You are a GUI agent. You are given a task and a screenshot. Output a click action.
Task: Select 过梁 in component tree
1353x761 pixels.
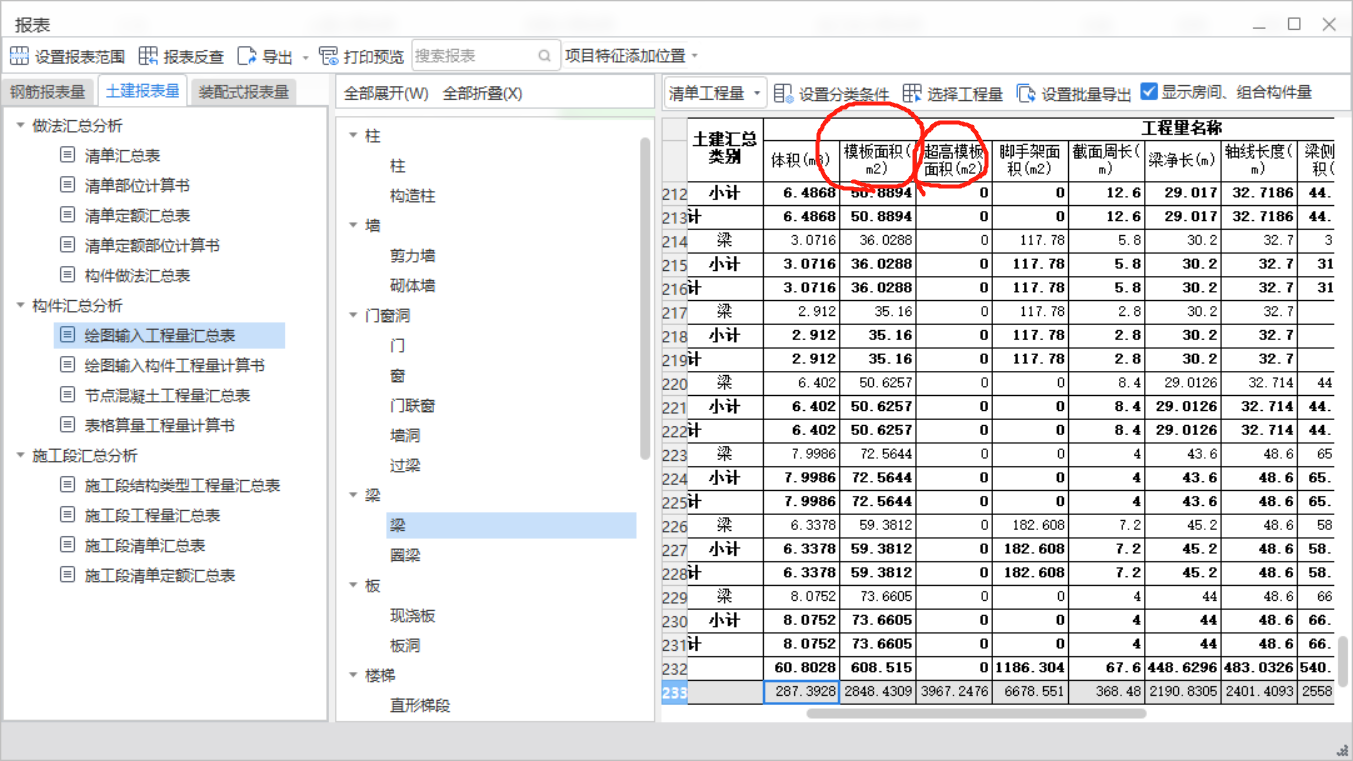click(405, 466)
